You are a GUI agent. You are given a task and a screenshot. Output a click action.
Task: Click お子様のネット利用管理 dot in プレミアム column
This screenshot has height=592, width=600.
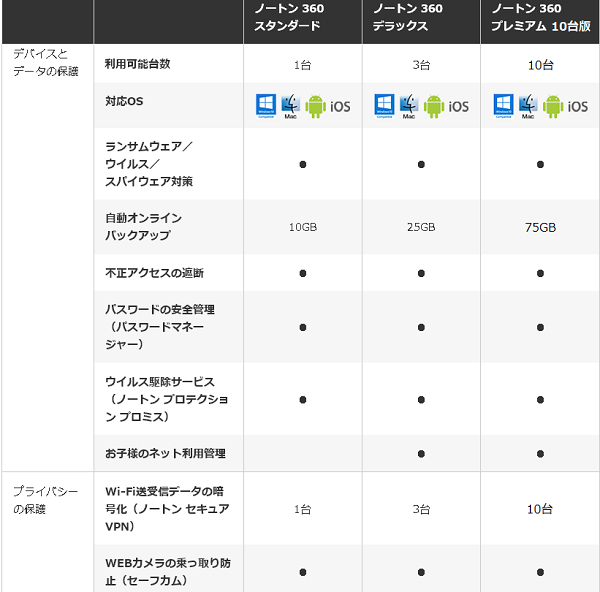540,454
